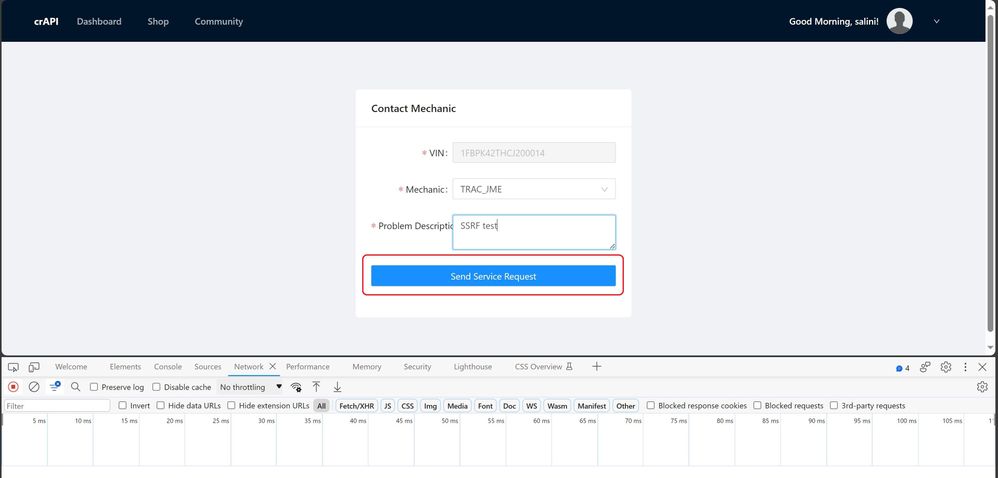Filter requests by All
This screenshot has height=478, width=998.
(321, 405)
